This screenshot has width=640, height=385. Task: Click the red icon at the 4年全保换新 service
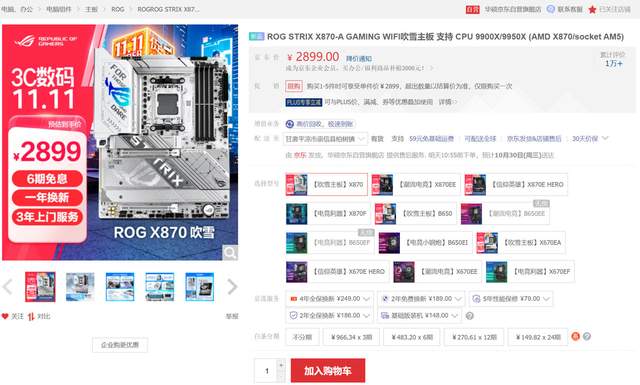pyautogui.click(x=293, y=299)
